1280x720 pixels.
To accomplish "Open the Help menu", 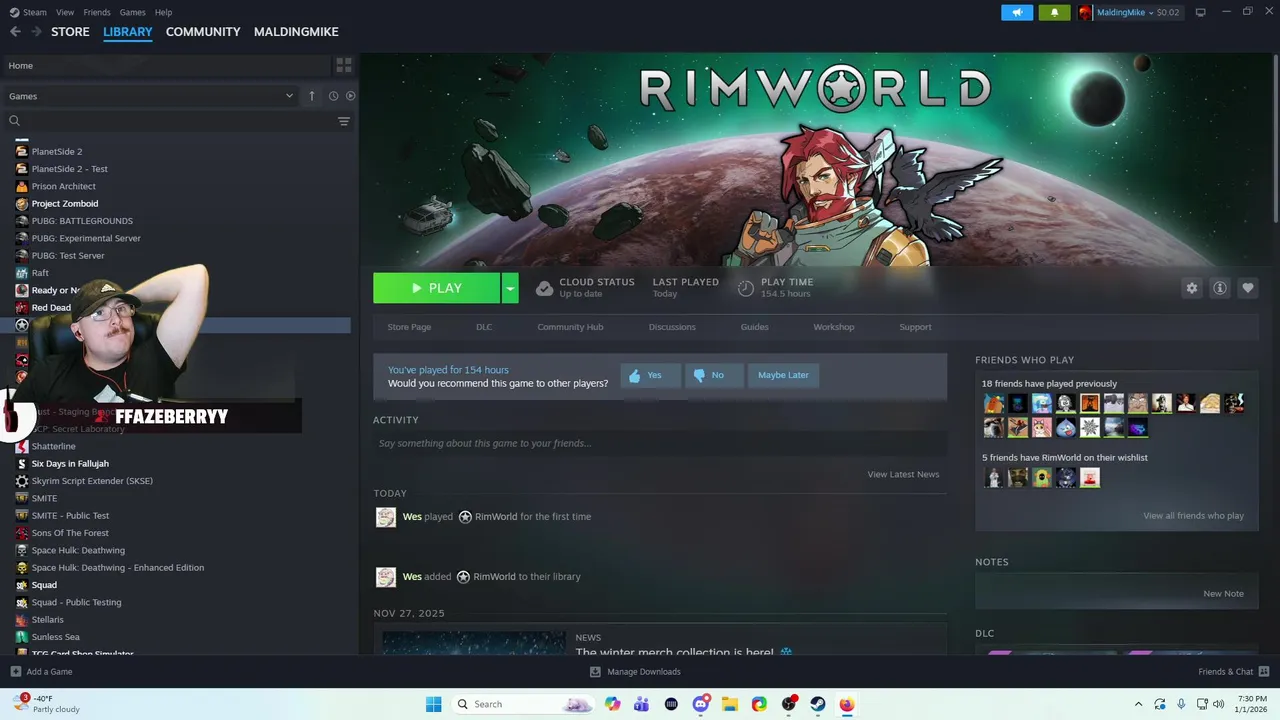I will click(163, 12).
